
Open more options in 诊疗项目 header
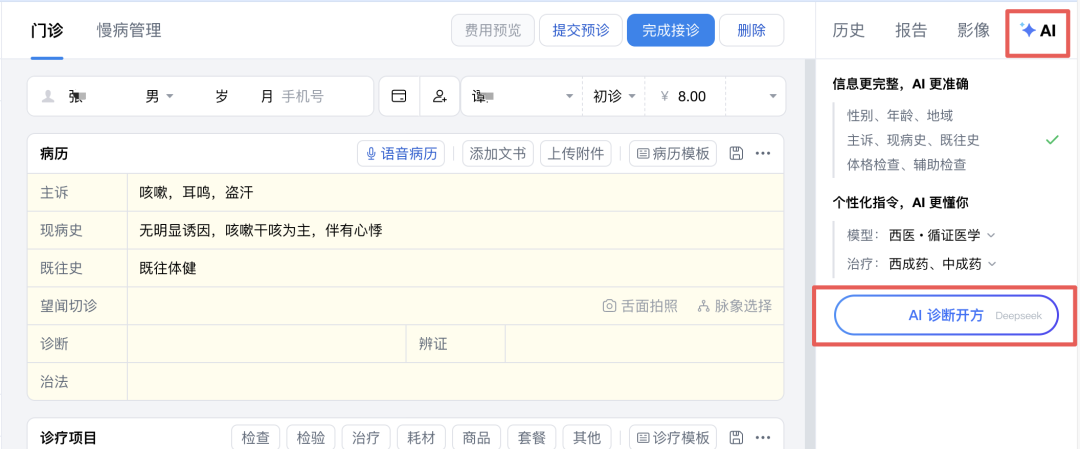tap(762, 437)
